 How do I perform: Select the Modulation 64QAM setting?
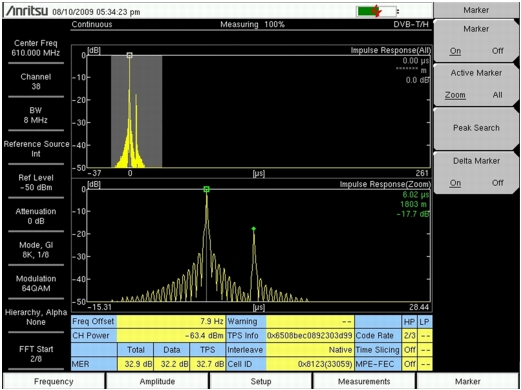[x=36, y=284]
